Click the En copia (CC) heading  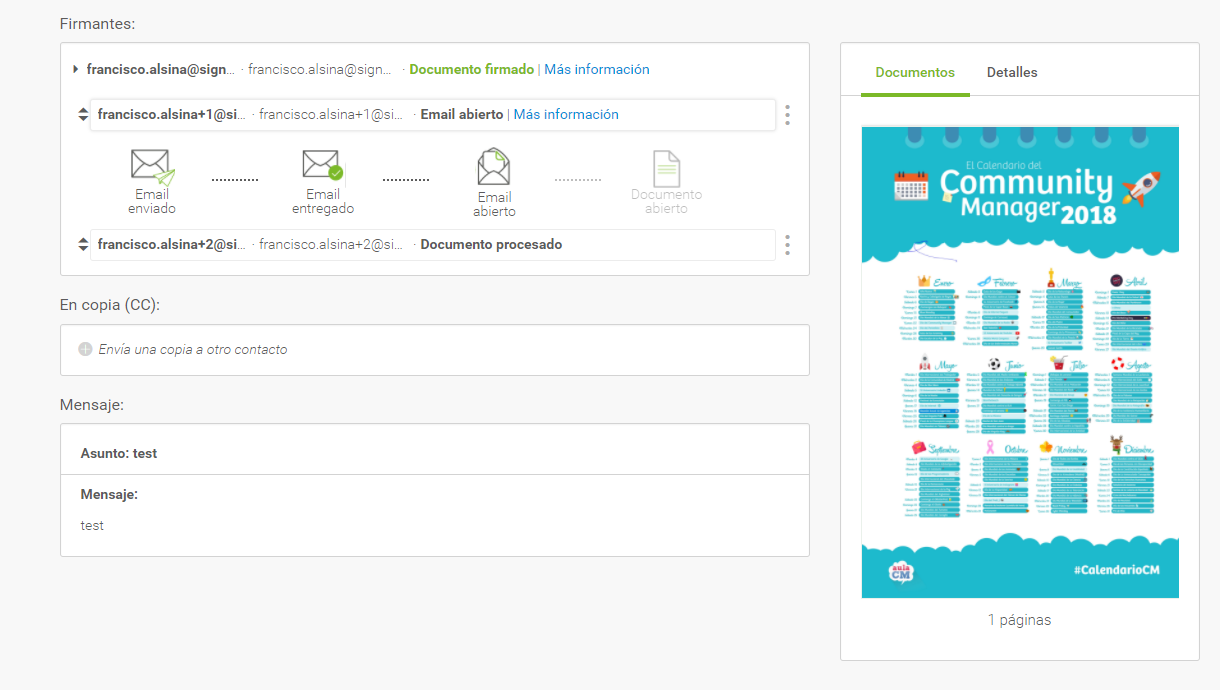click(x=110, y=305)
